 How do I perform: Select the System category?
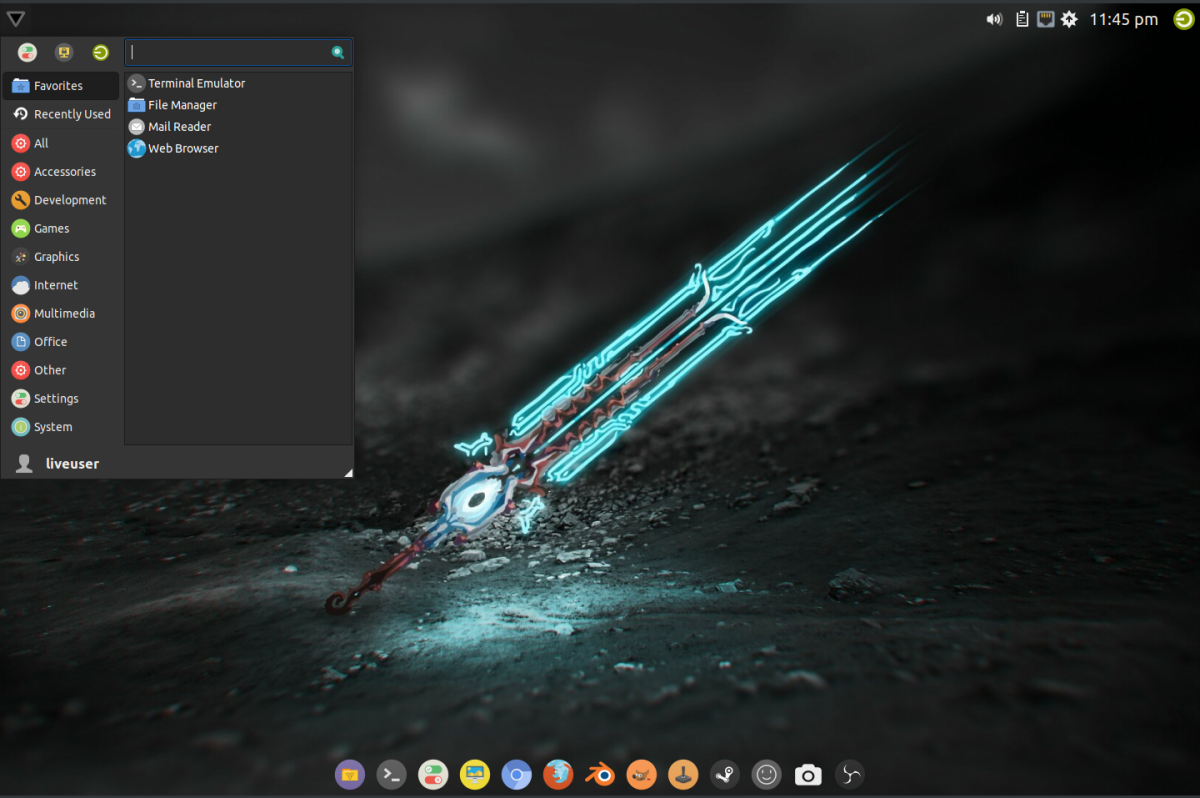[x=61, y=427]
